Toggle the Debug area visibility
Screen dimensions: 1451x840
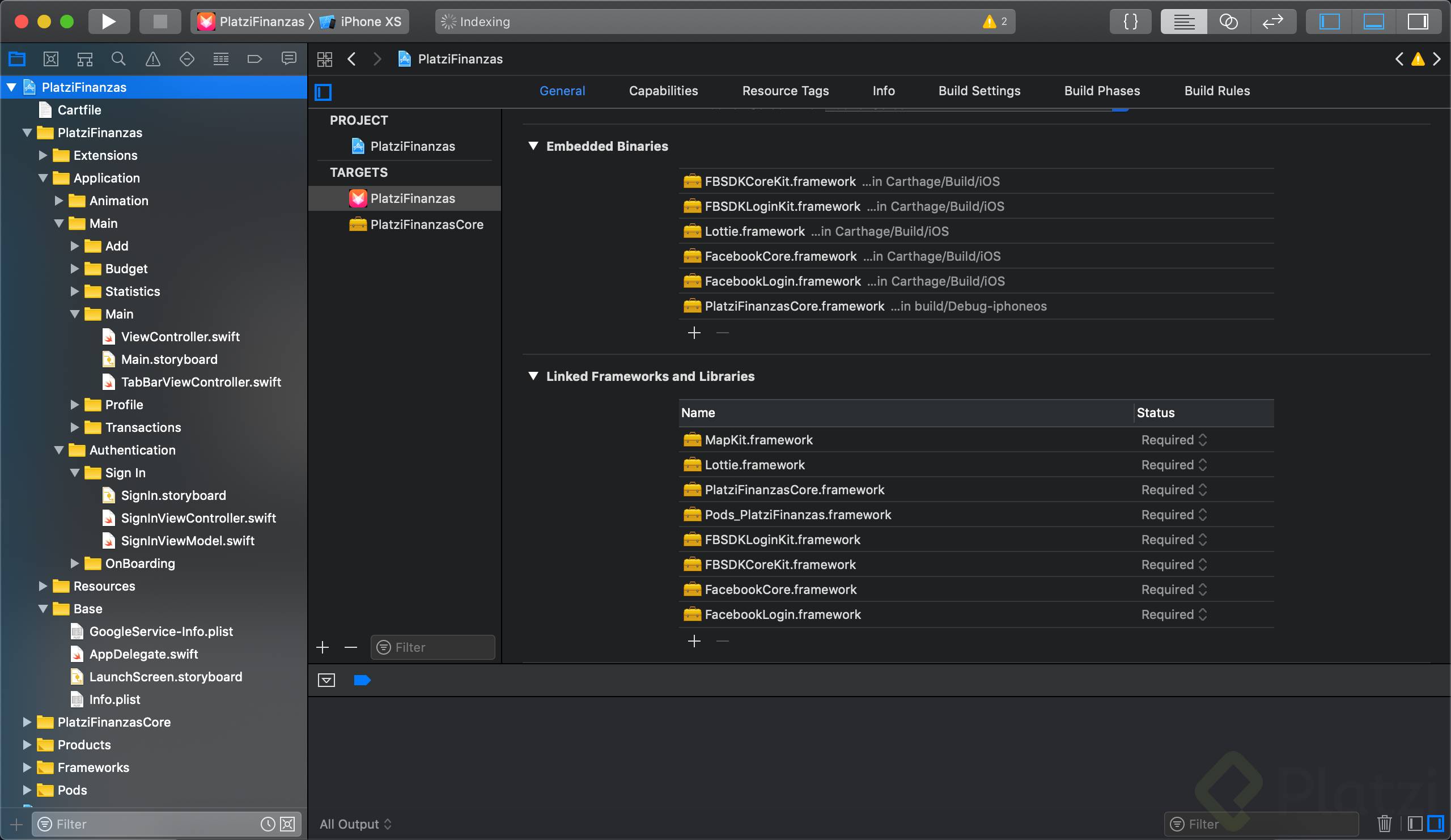1373,22
